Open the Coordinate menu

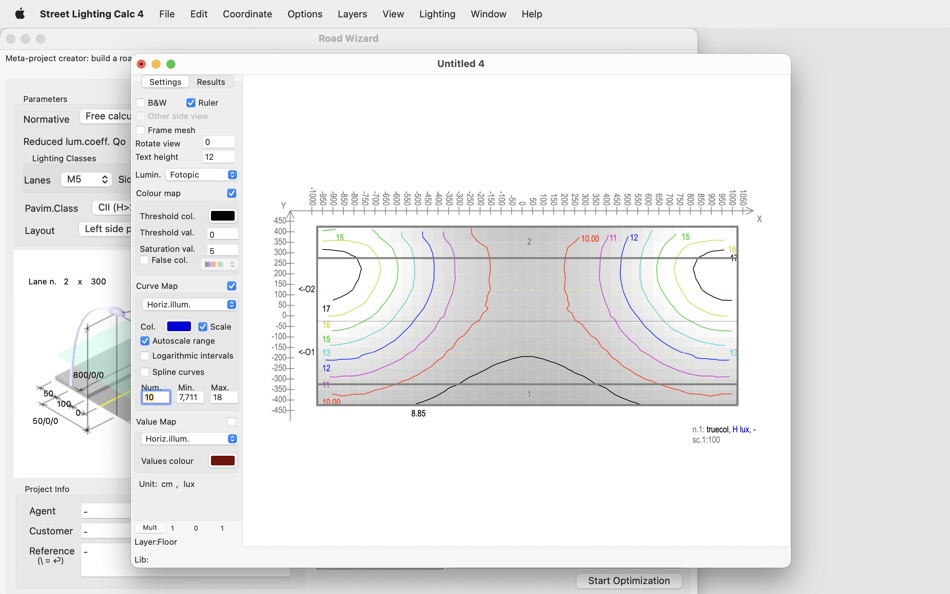tap(247, 14)
